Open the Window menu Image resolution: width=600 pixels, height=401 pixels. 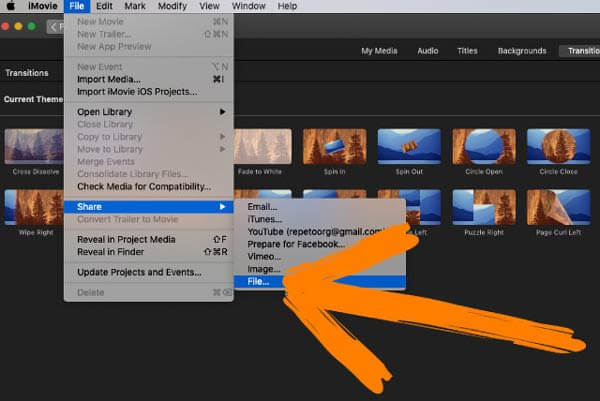(248, 6)
